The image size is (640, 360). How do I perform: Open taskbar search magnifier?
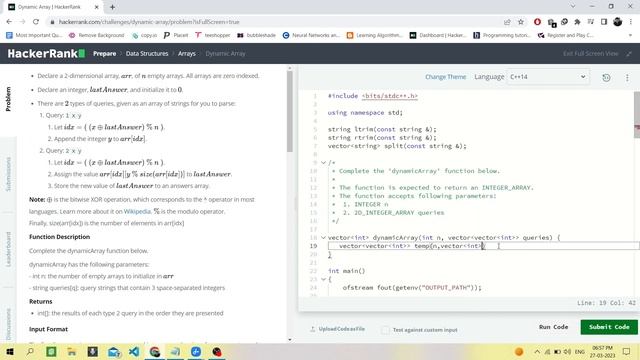30,351
